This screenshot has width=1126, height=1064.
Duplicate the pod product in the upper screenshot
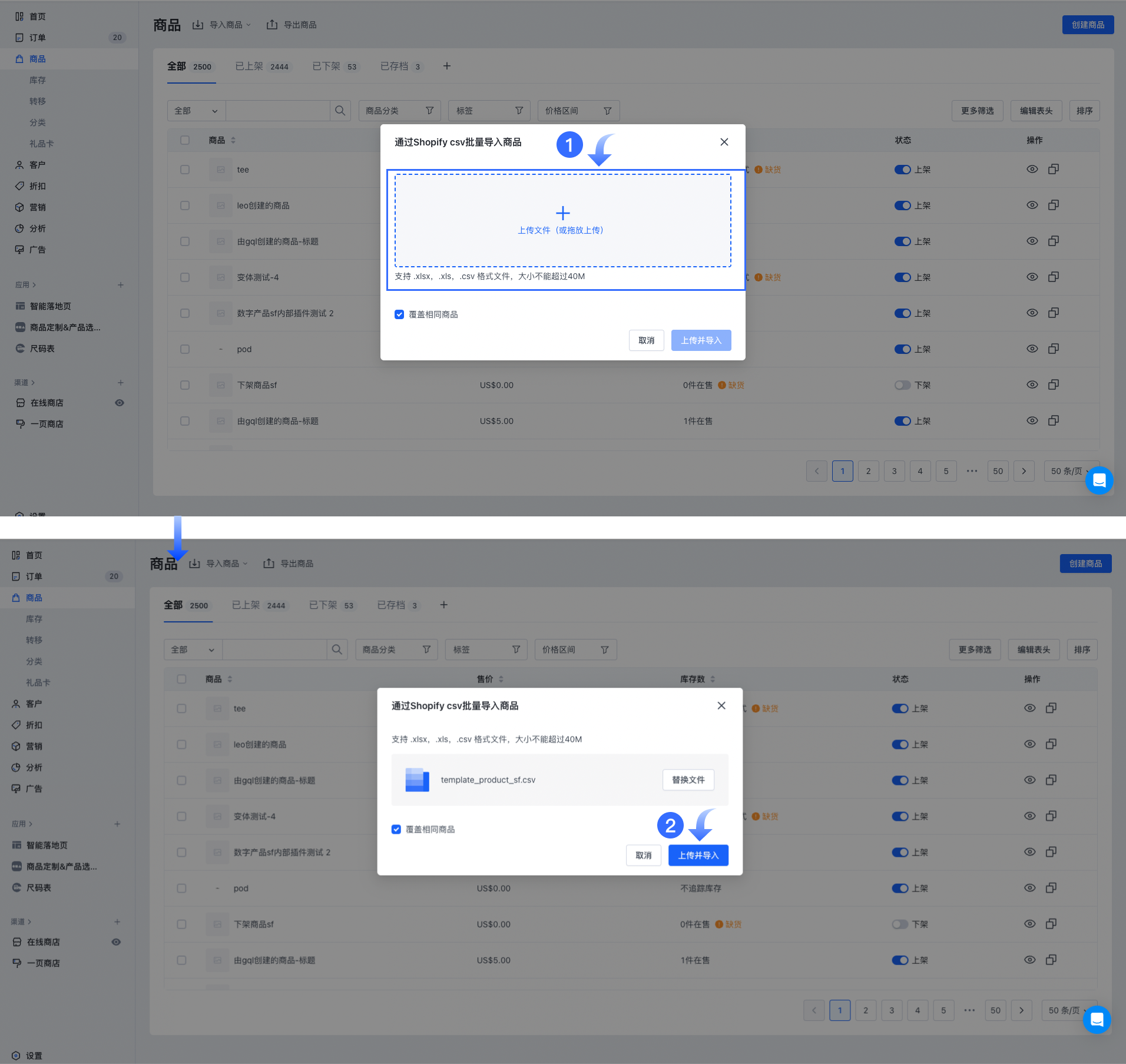[1054, 349]
